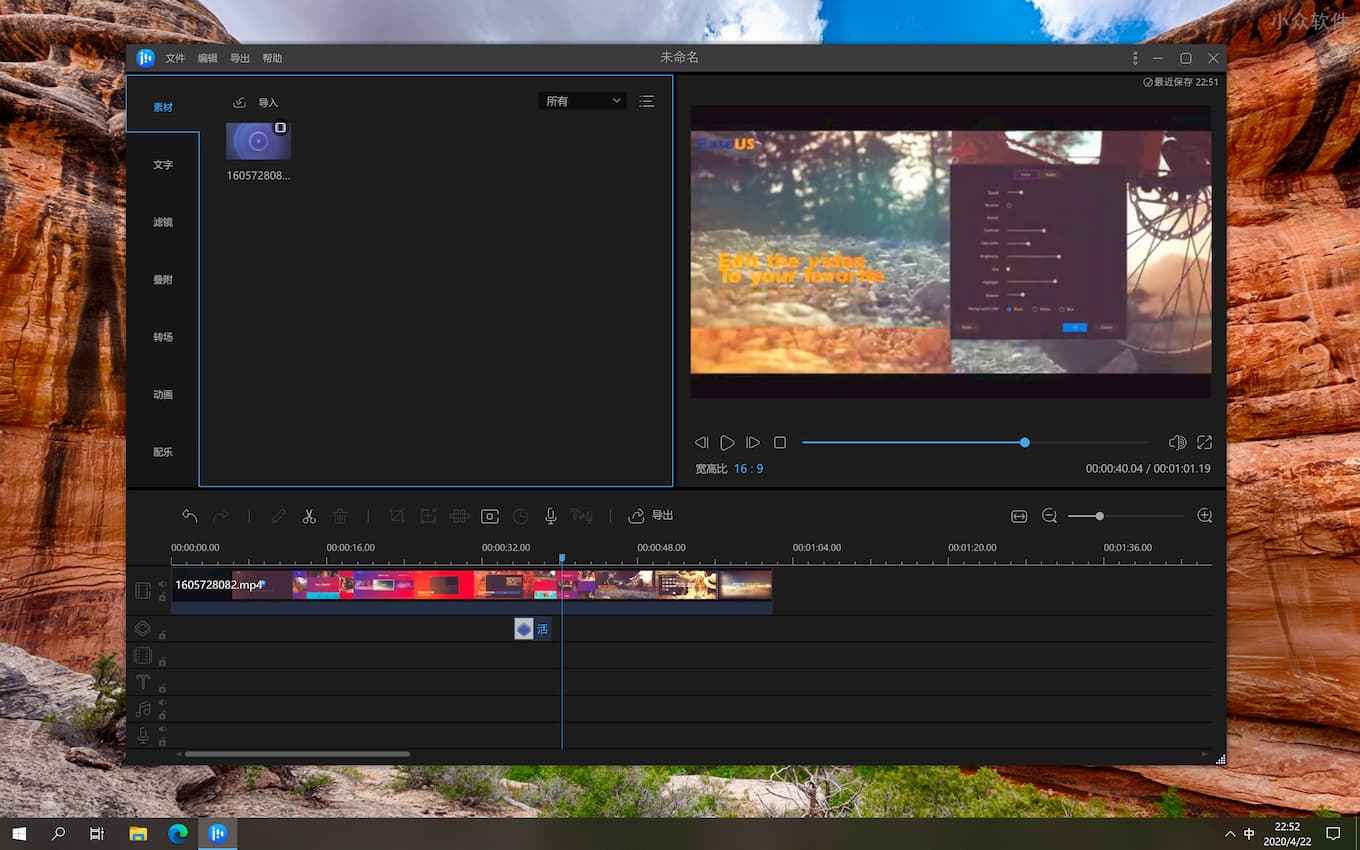The height and width of the screenshot is (850, 1360).
Task: Open the three-dot menu in title bar
Action: point(1135,58)
